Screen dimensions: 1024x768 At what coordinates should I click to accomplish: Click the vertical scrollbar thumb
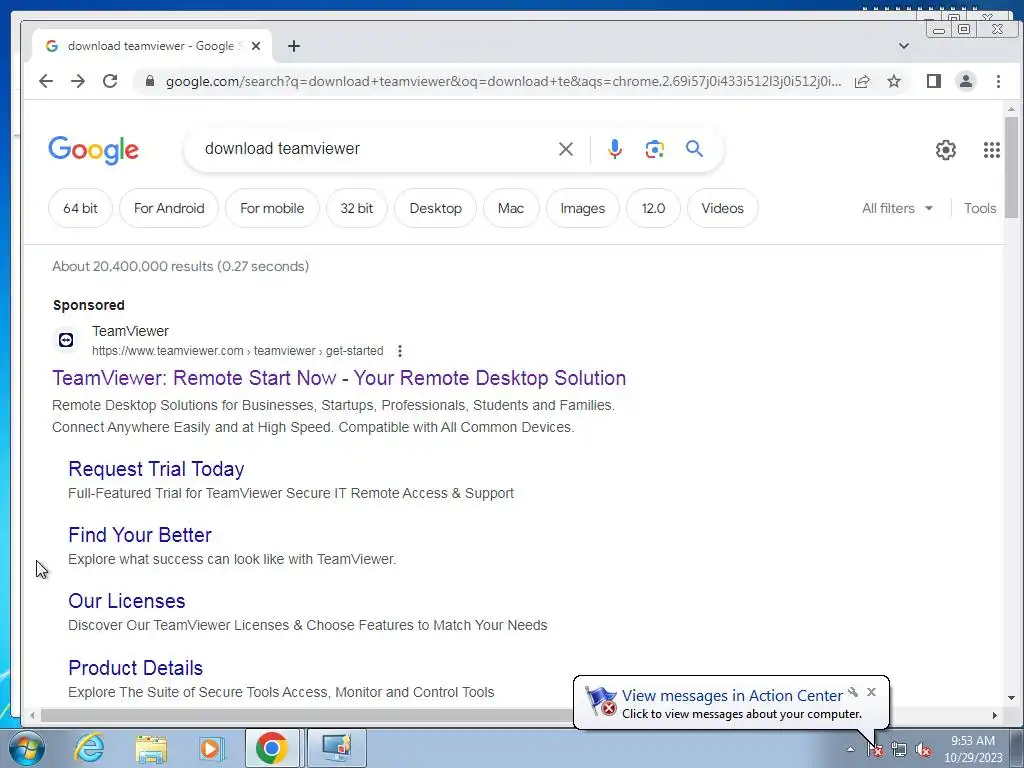[x=1011, y=167]
